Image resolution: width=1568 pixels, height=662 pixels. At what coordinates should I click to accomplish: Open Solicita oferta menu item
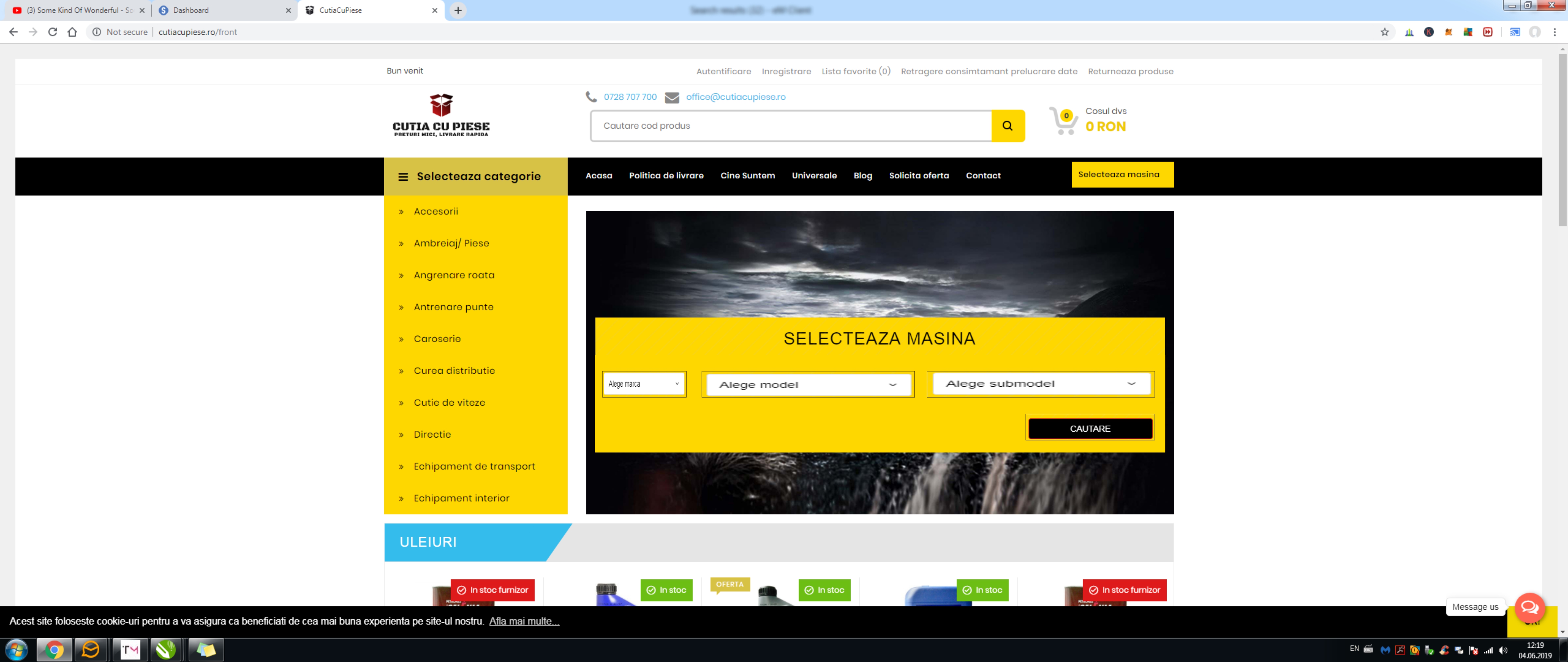tap(919, 175)
